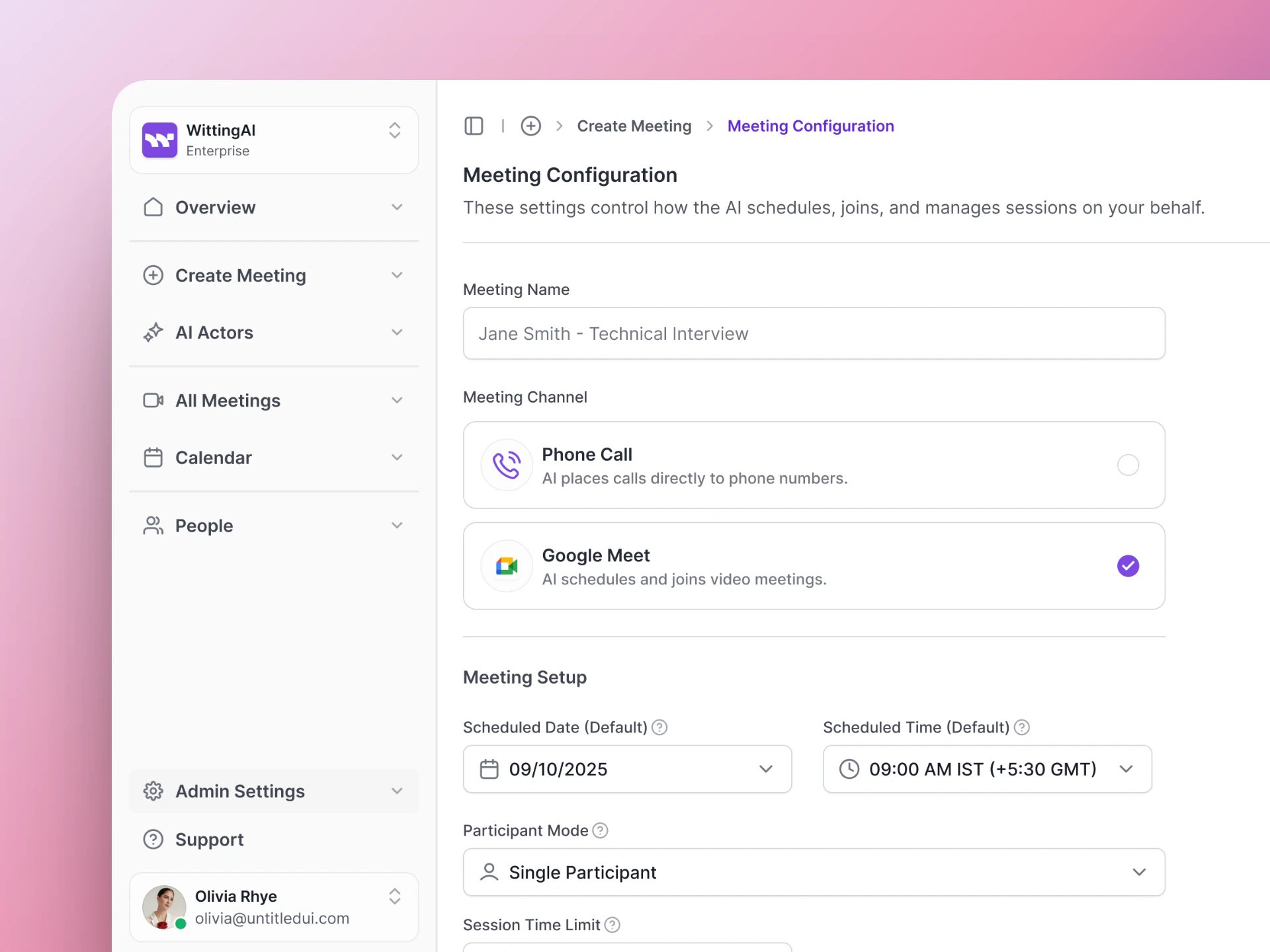Click Create Meeting breadcrumb link
This screenshot has height=952, width=1270.
[x=634, y=126]
